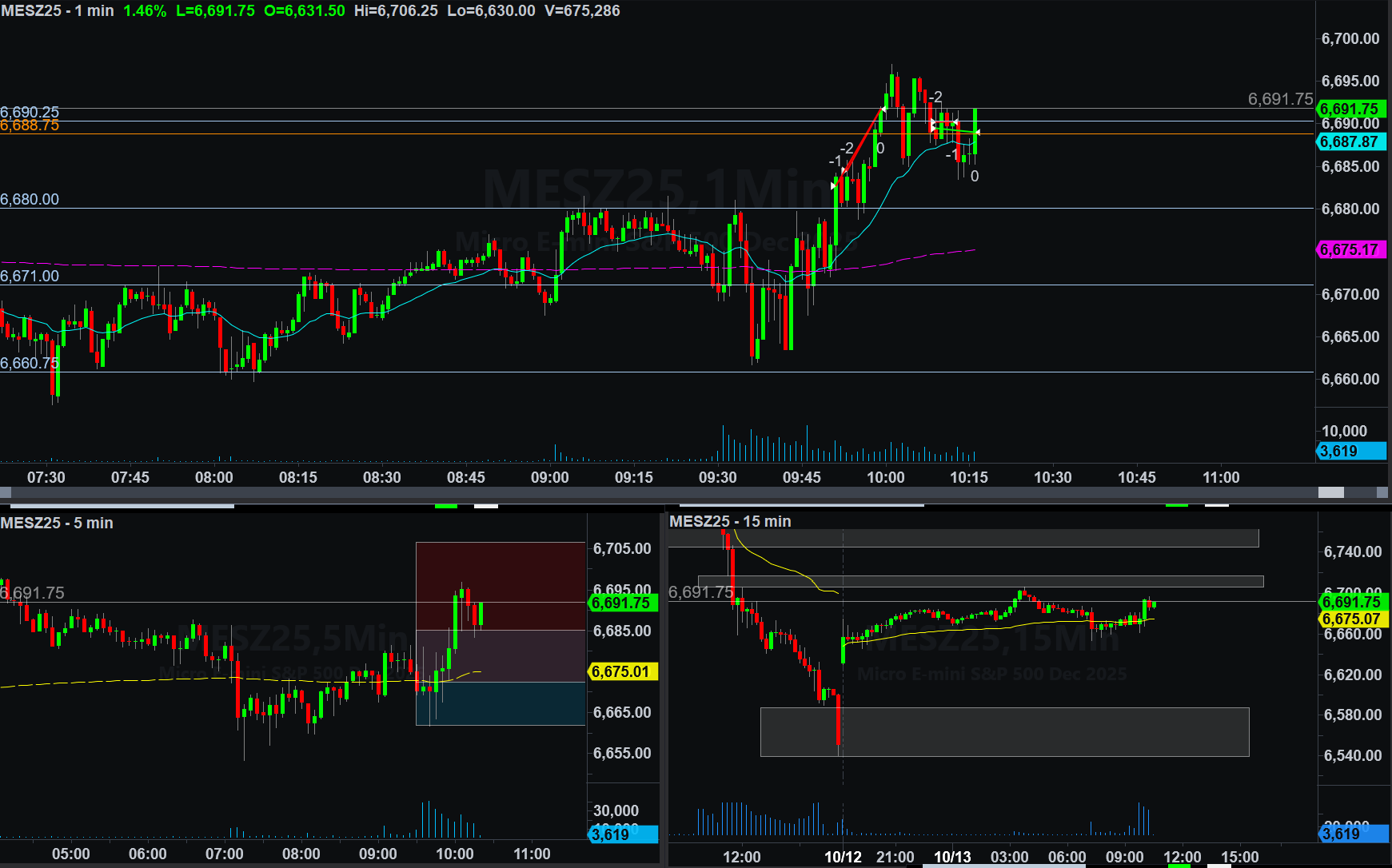
Task: Click the right end of 1-min chart scrollbar
Action: click(1382, 492)
